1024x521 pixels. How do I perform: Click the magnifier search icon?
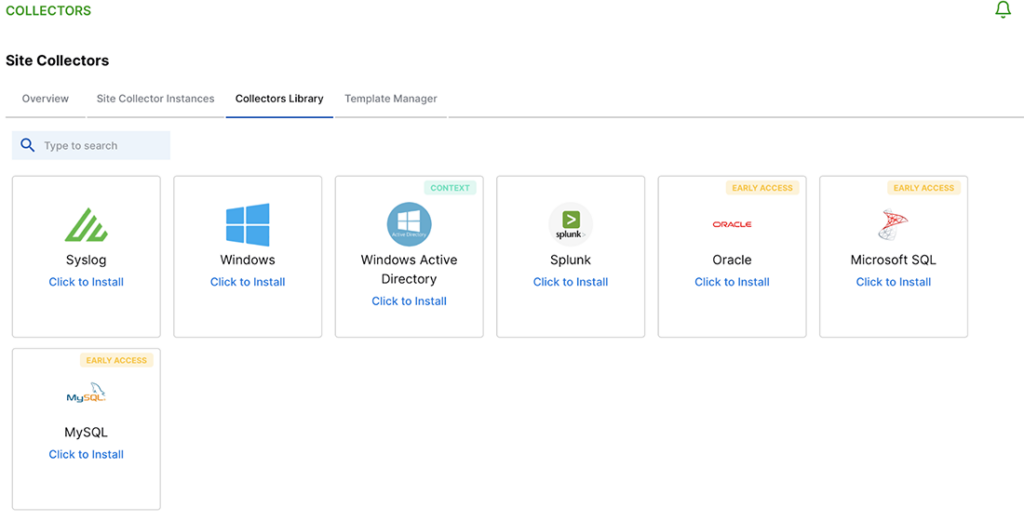point(28,145)
